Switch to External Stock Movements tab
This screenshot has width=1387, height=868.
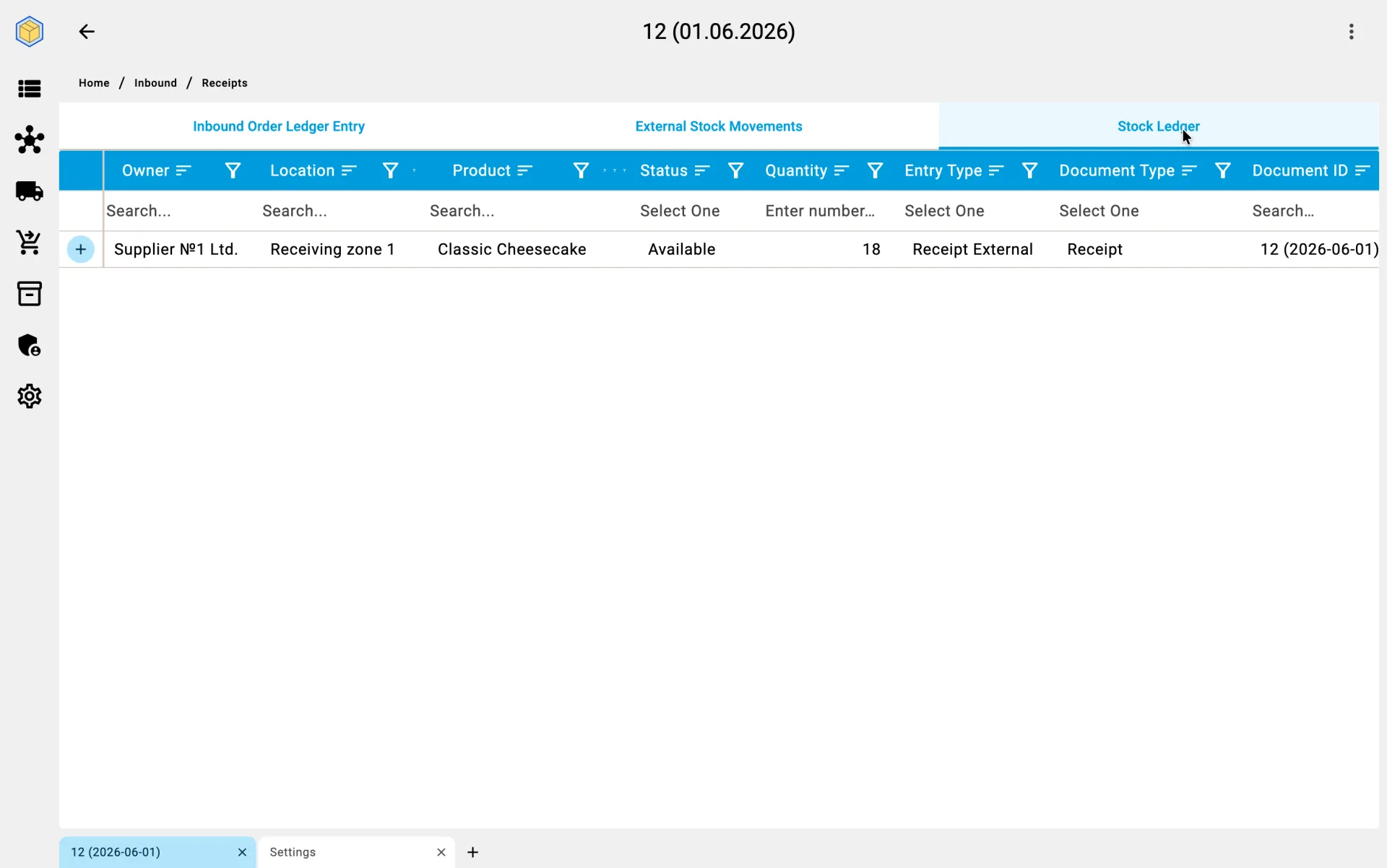click(719, 126)
